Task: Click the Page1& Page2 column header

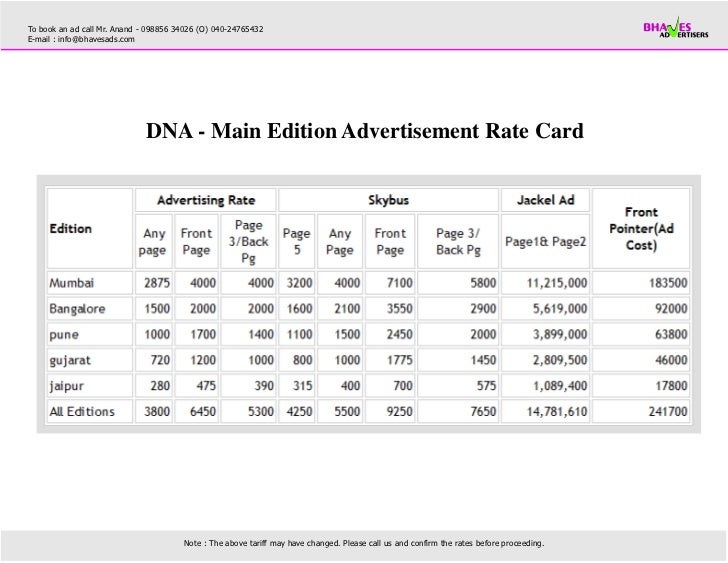Action: point(546,241)
